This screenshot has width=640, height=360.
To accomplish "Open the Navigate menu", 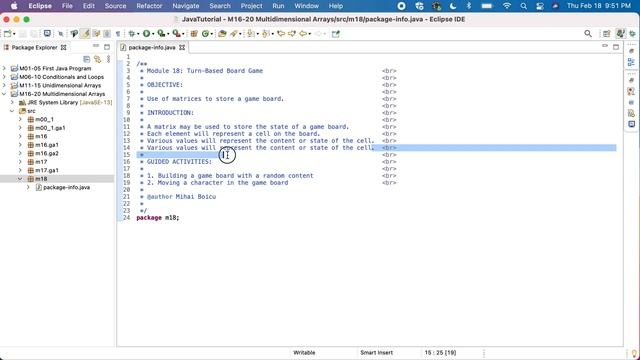I will coord(186,6).
